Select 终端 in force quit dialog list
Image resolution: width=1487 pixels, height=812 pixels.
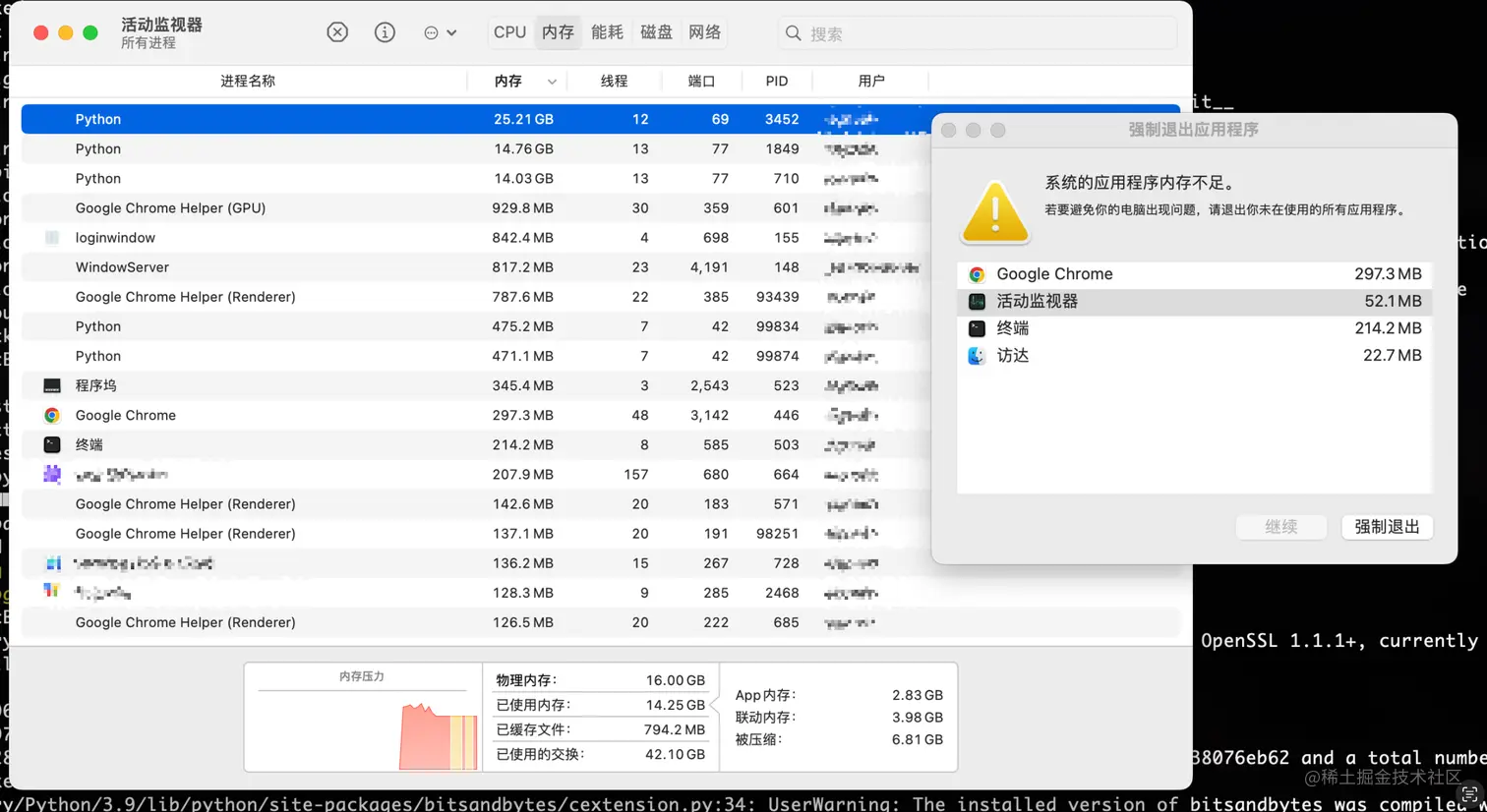[1194, 328]
